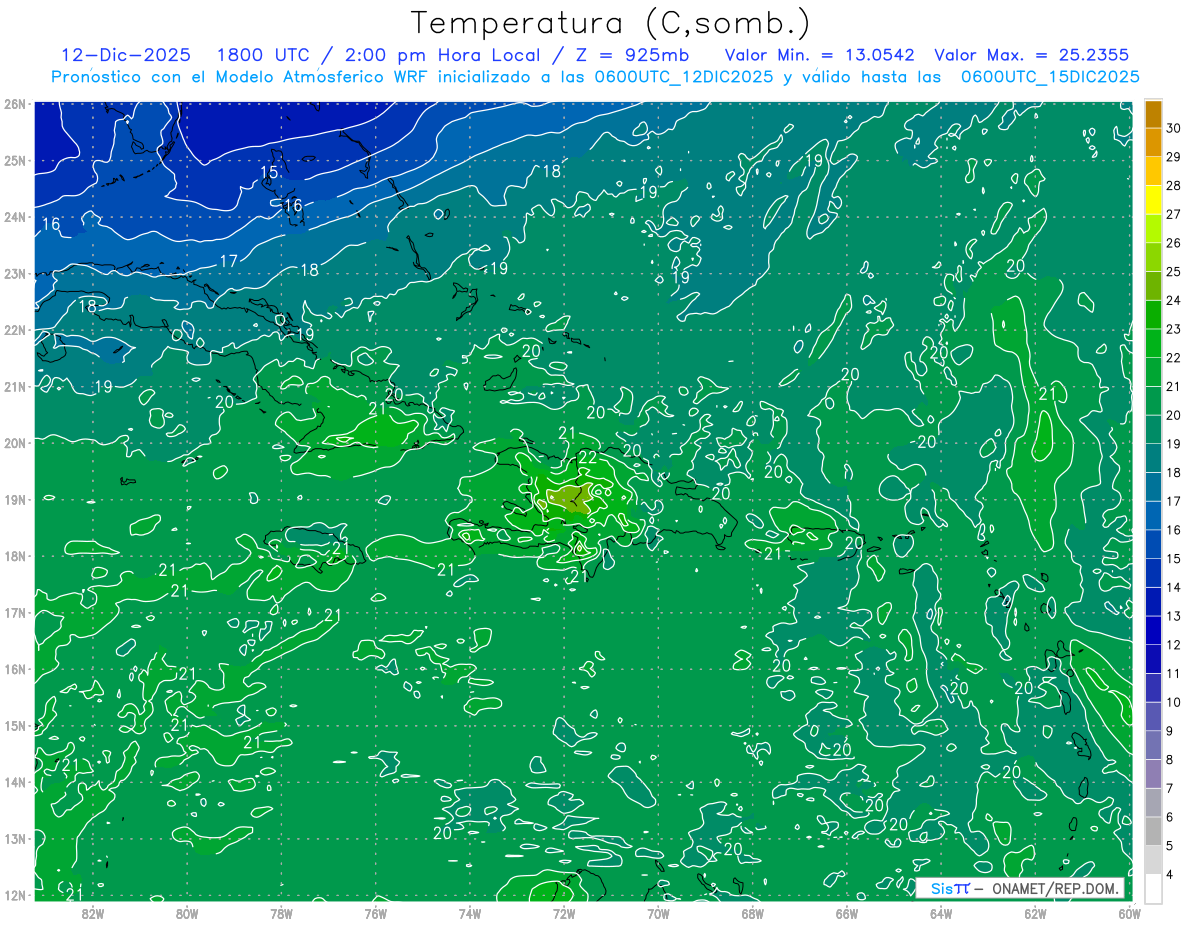Click the "82W" longitude label
Image resolution: width=1200 pixels, height=927 pixels.
pos(92,913)
